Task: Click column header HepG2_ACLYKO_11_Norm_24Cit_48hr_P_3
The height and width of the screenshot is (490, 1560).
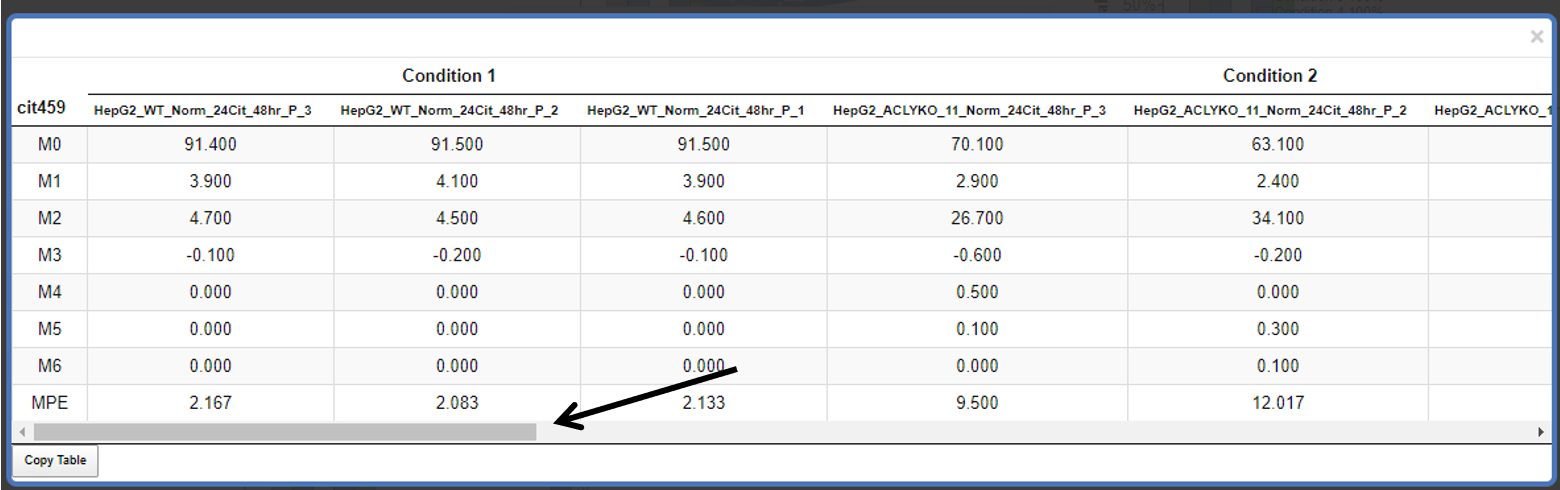Action: click(x=970, y=111)
